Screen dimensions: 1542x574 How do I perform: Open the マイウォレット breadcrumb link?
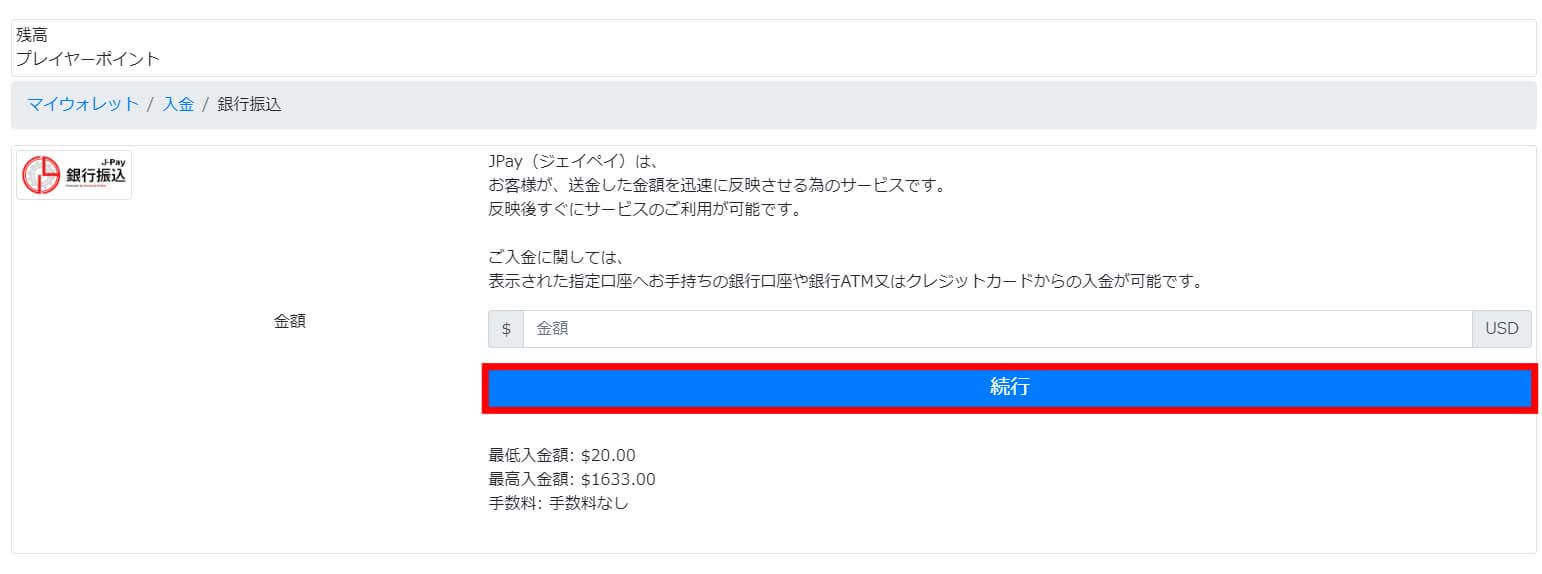[83, 104]
